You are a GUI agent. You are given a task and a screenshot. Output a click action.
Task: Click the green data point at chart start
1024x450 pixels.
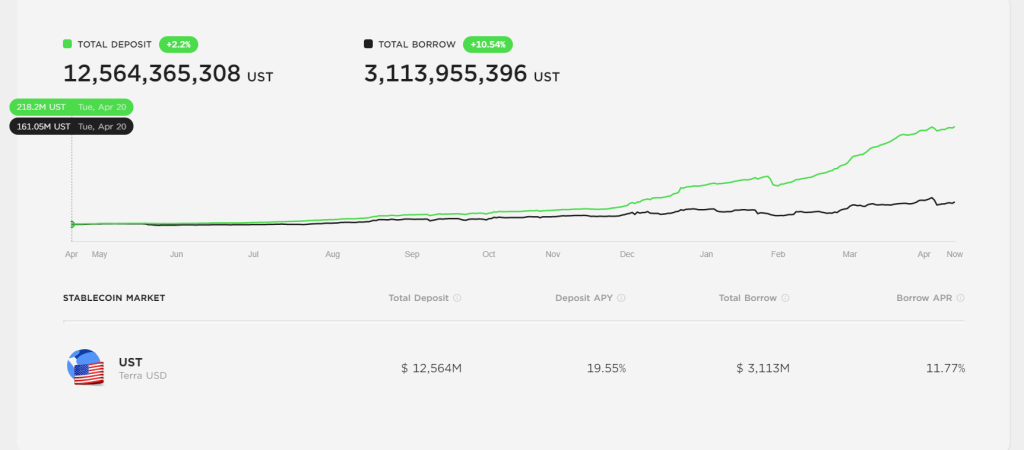72,224
